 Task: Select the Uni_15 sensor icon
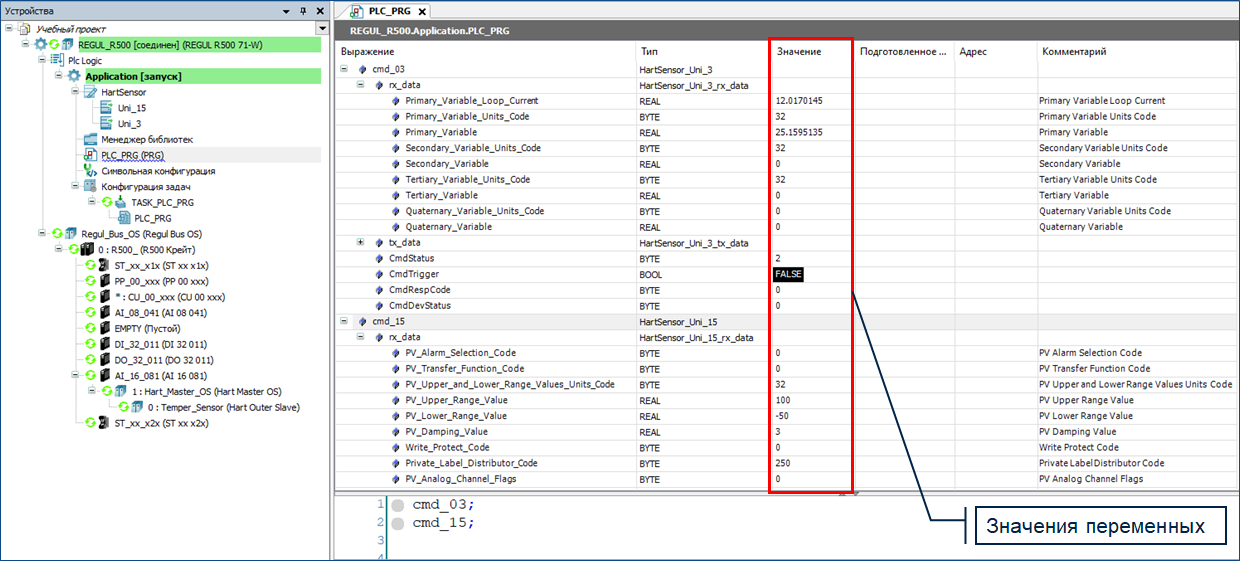107,108
